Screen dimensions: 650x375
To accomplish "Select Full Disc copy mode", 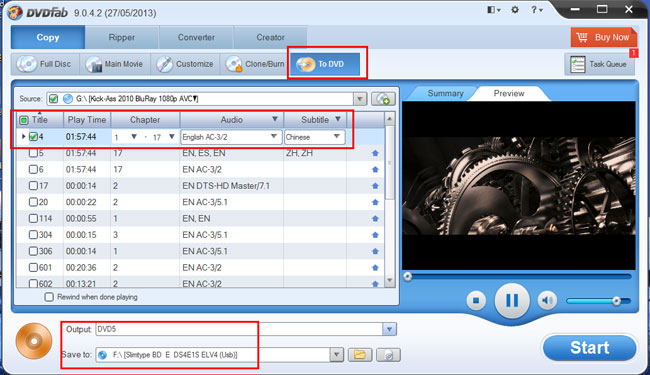I will (x=45, y=64).
